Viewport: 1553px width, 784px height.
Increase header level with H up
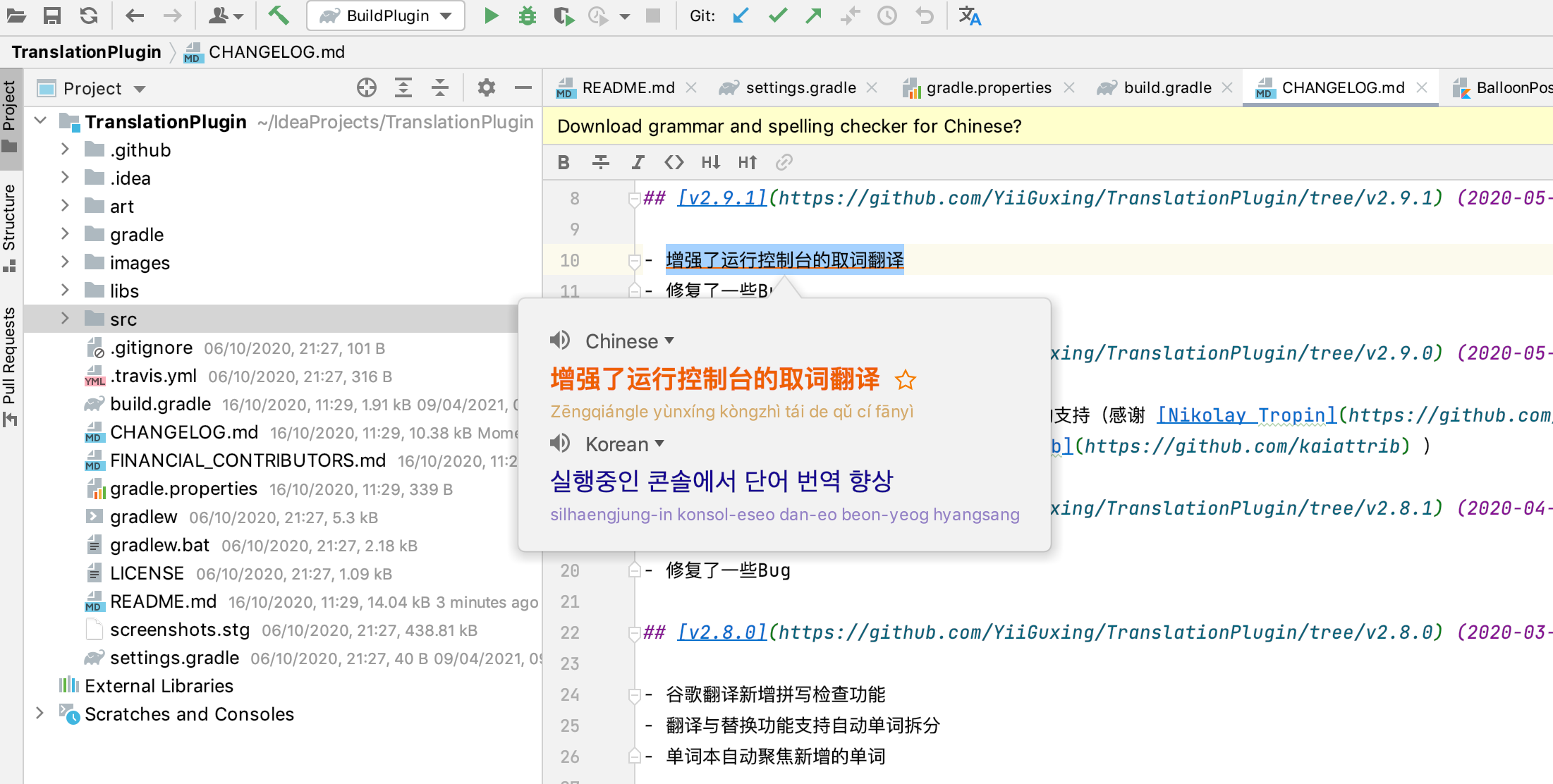coord(748,162)
